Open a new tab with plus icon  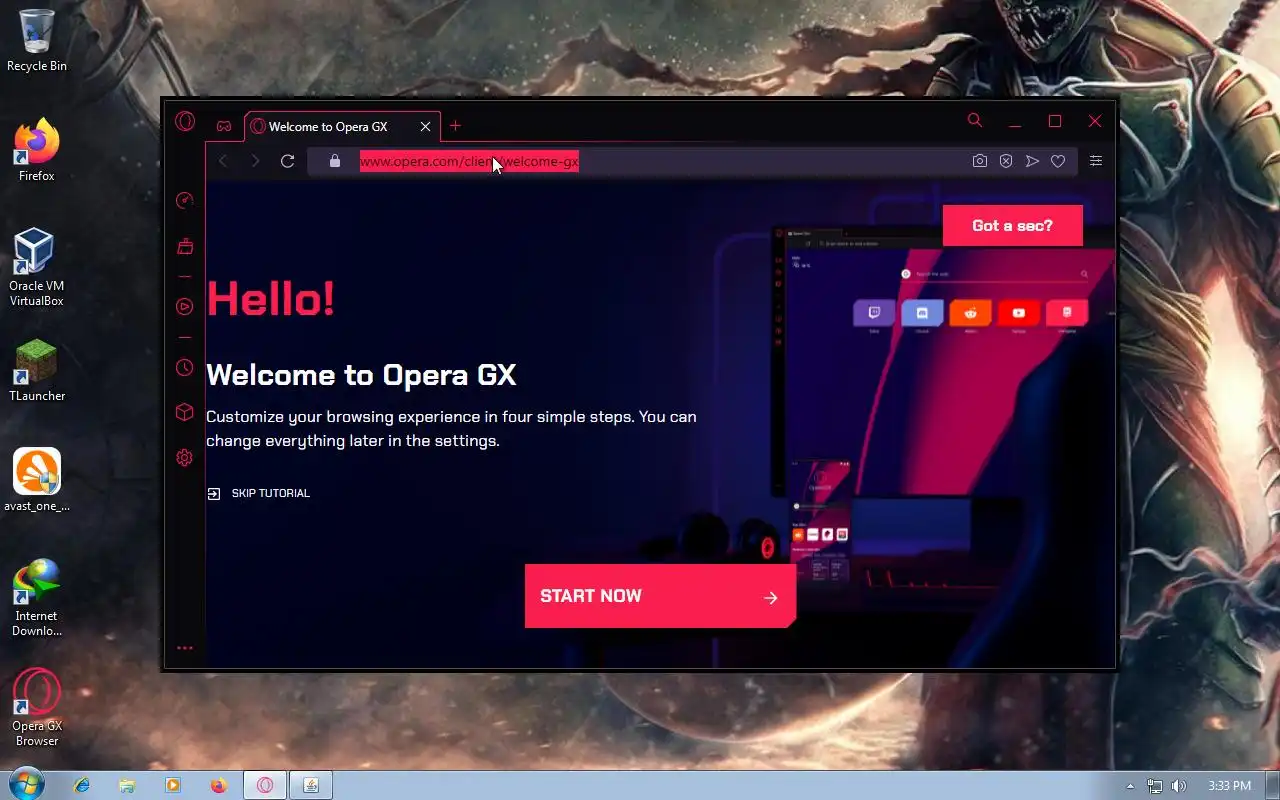pos(455,126)
